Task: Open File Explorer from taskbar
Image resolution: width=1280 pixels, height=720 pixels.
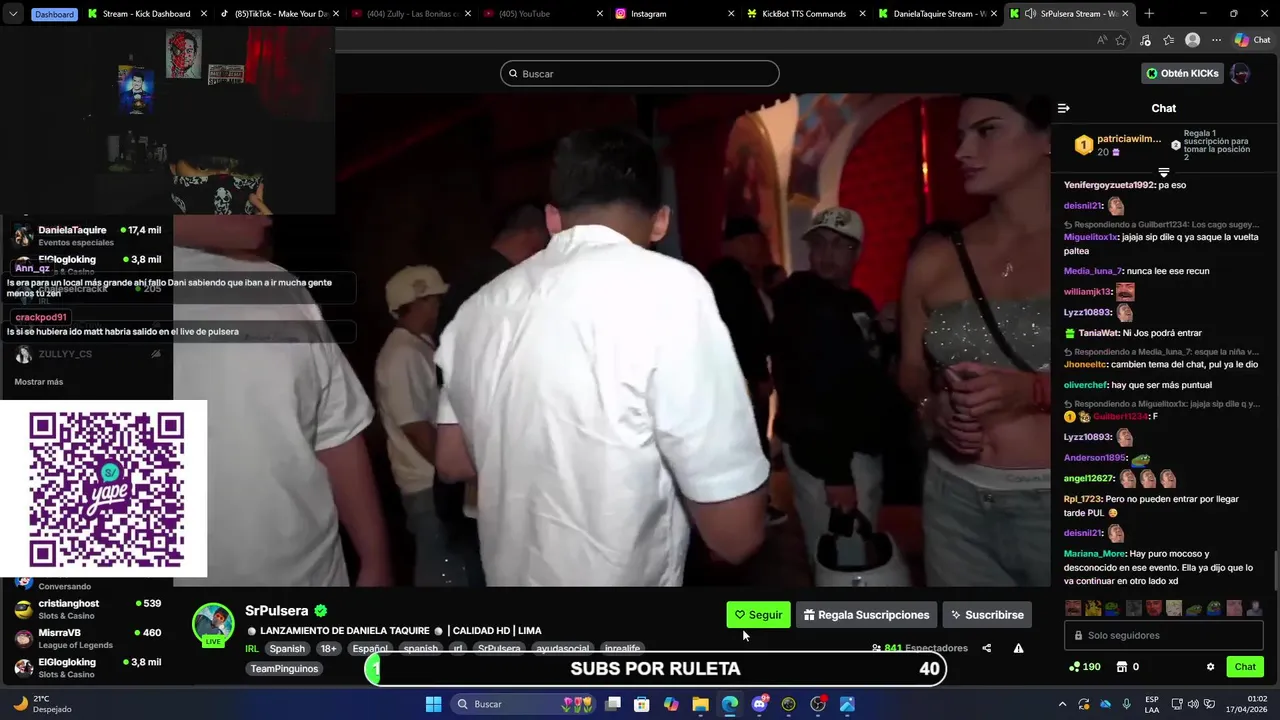Action: click(x=701, y=704)
